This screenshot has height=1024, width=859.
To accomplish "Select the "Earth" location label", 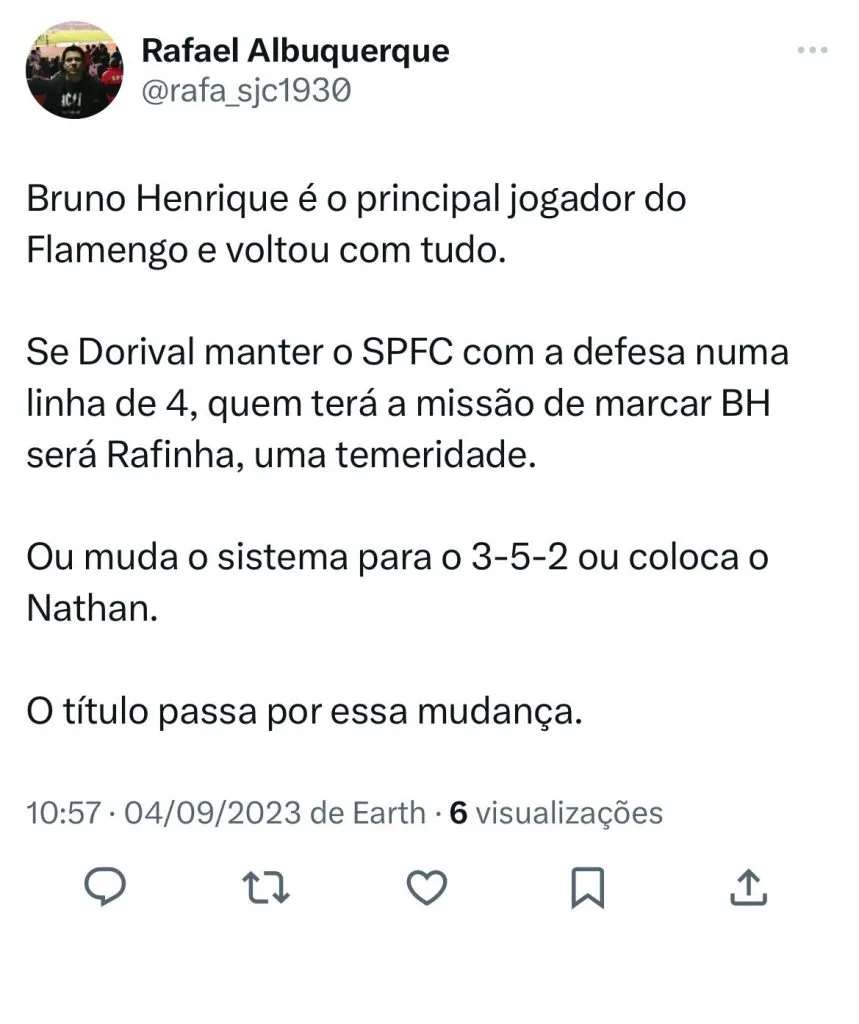I will coord(387,813).
